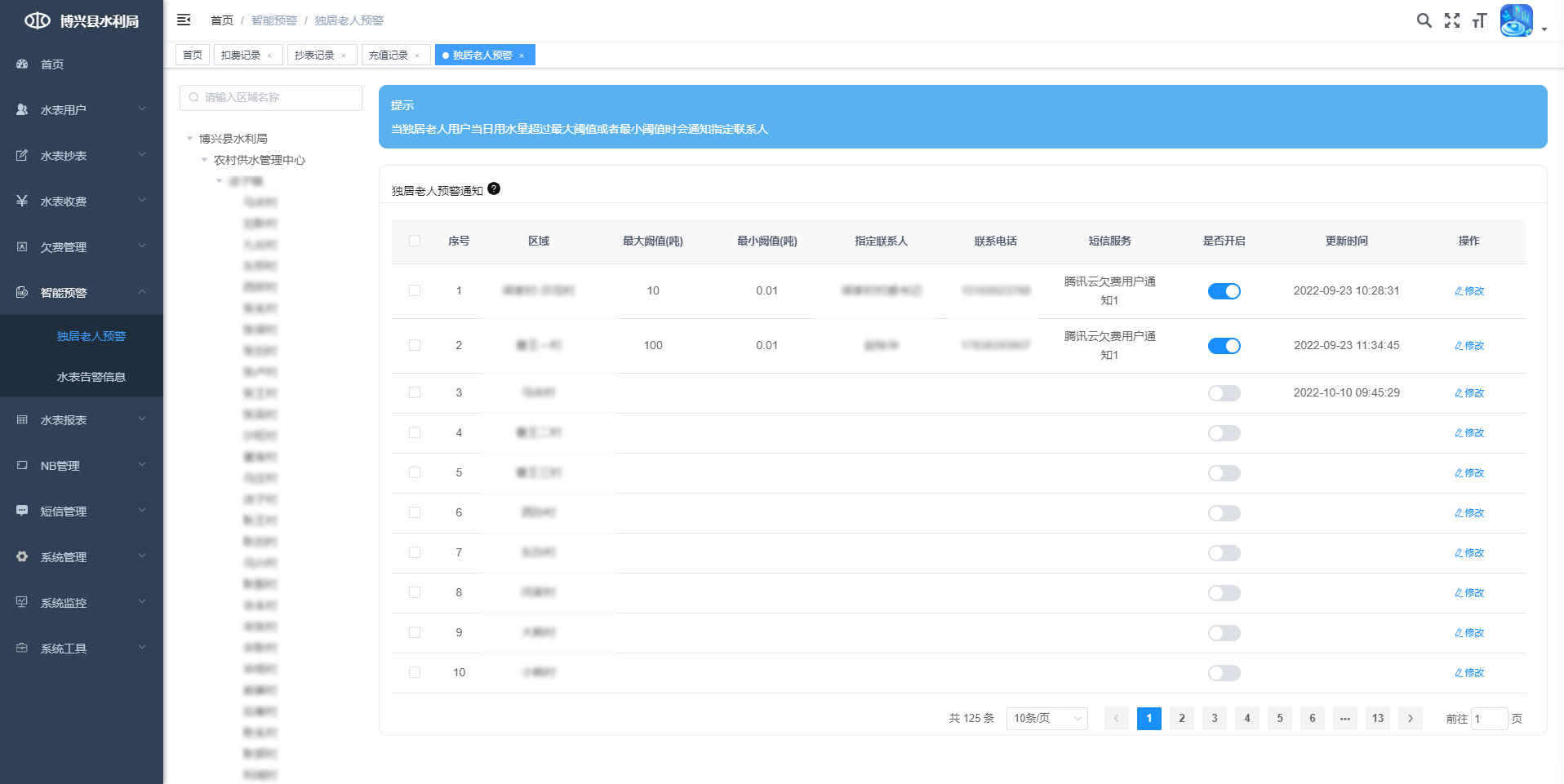
Task: Click the search magnifier icon in header
Action: click(1424, 20)
